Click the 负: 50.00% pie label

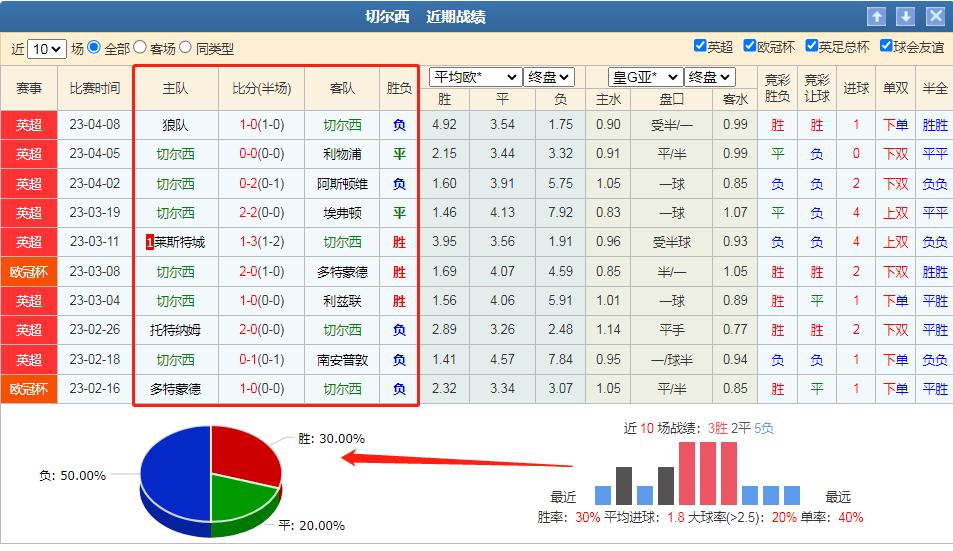72,475
